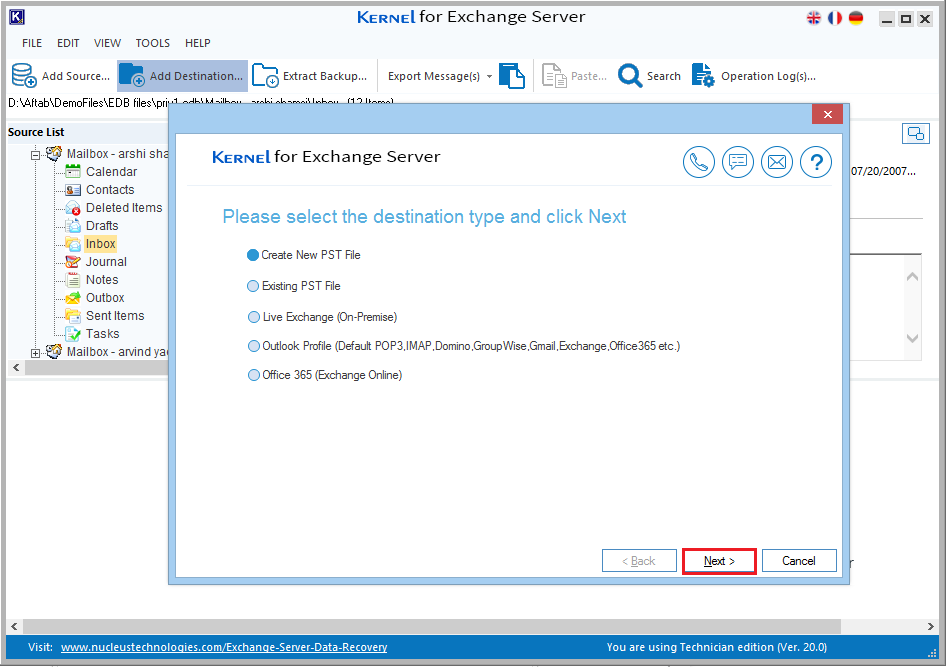
Task: Click the Operation Log(s) icon
Action: click(x=703, y=75)
